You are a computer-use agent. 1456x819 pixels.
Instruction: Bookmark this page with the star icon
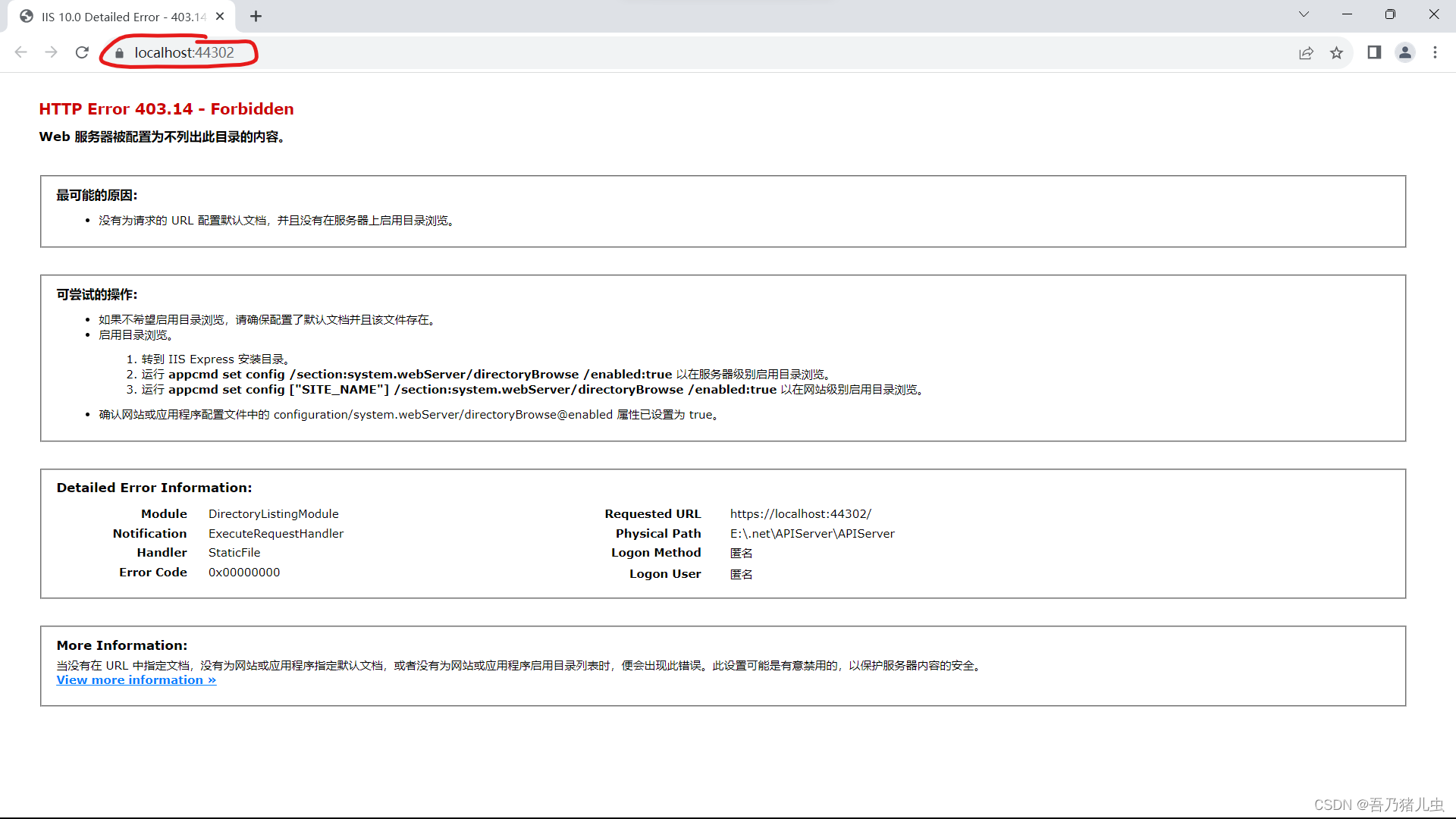[1336, 53]
